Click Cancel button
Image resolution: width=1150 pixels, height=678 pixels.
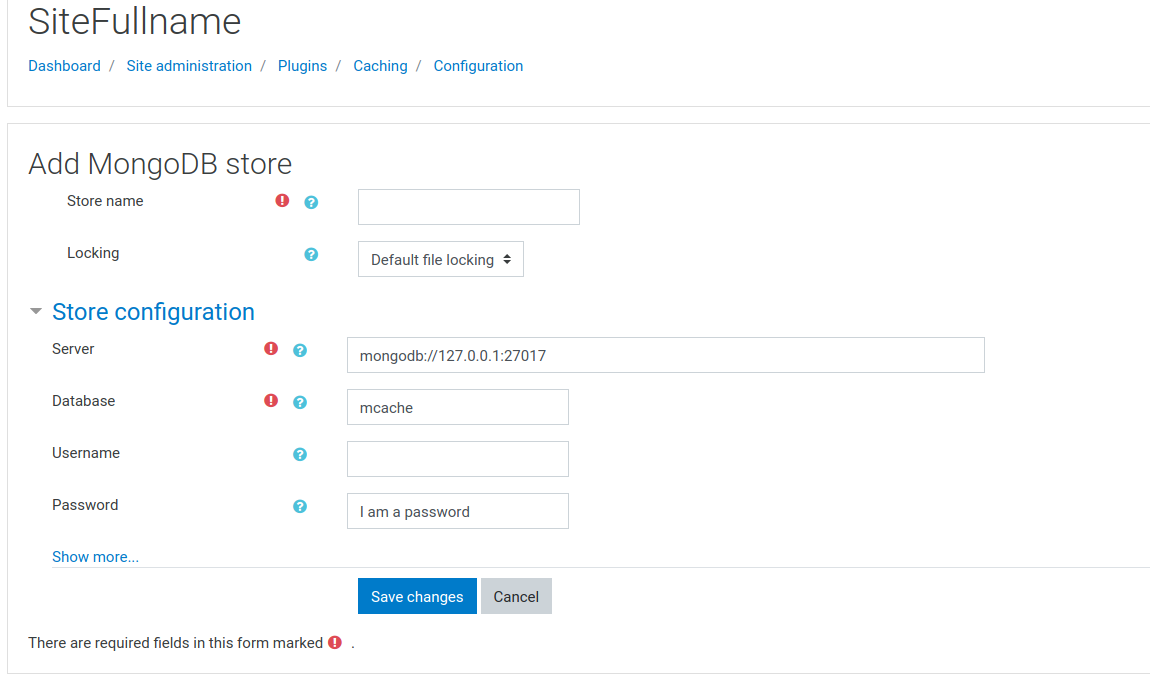[516, 596]
